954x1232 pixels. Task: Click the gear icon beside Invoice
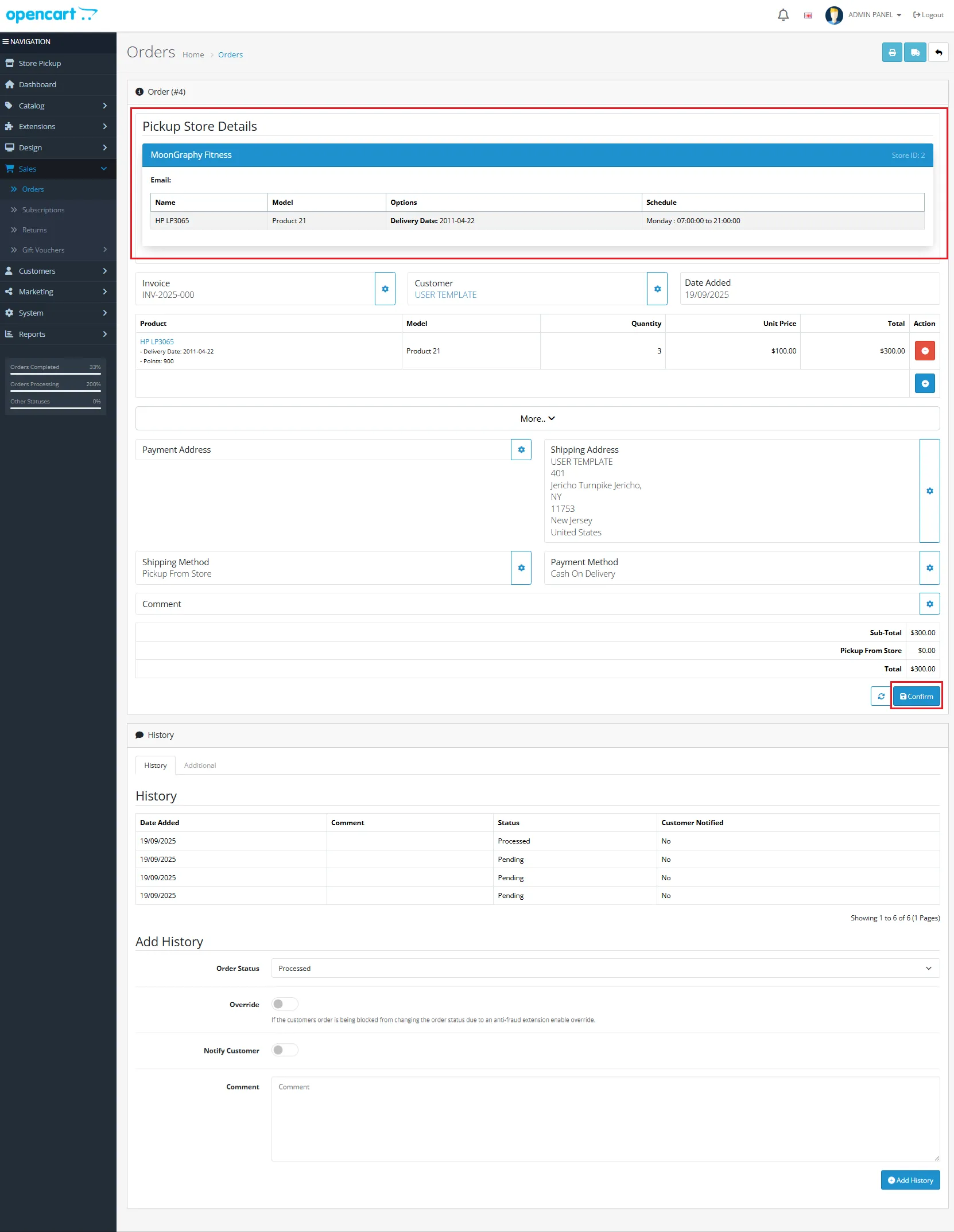point(385,289)
